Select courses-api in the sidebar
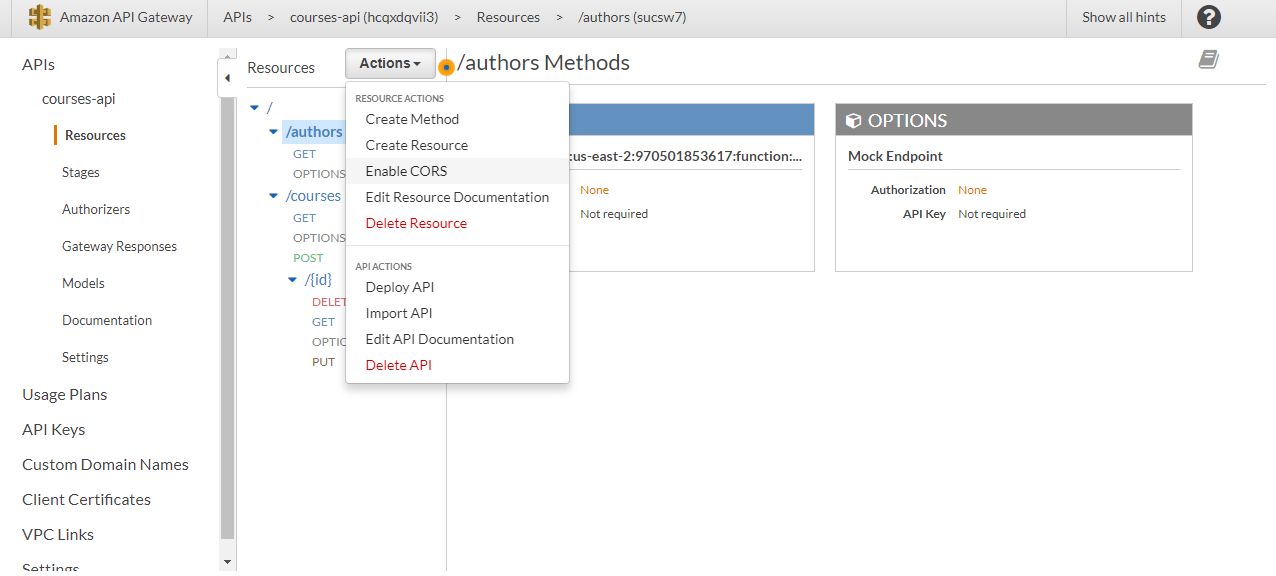This screenshot has height=576, width=1276. click(x=79, y=99)
